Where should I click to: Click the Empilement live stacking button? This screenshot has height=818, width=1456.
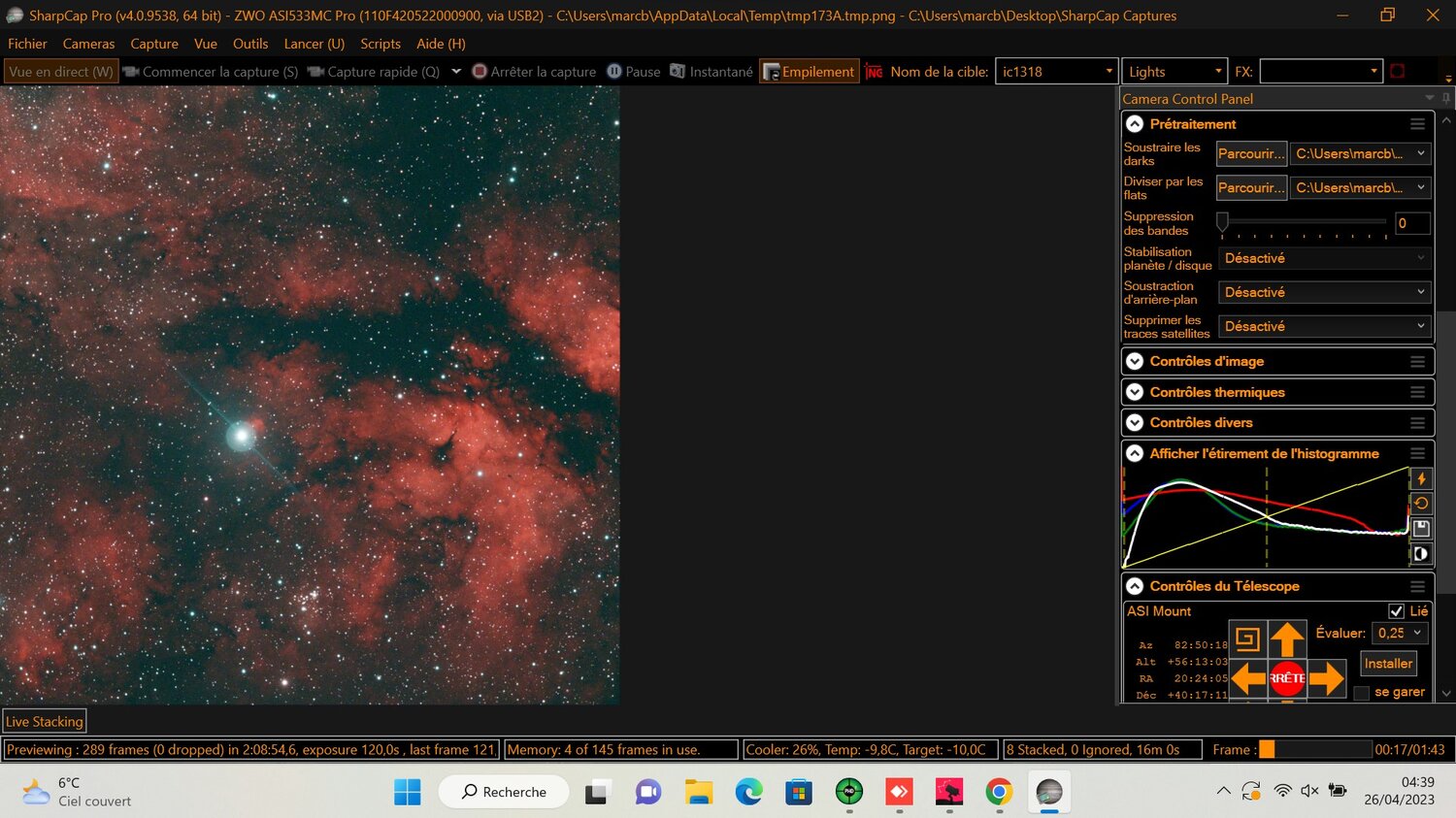[809, 72]
